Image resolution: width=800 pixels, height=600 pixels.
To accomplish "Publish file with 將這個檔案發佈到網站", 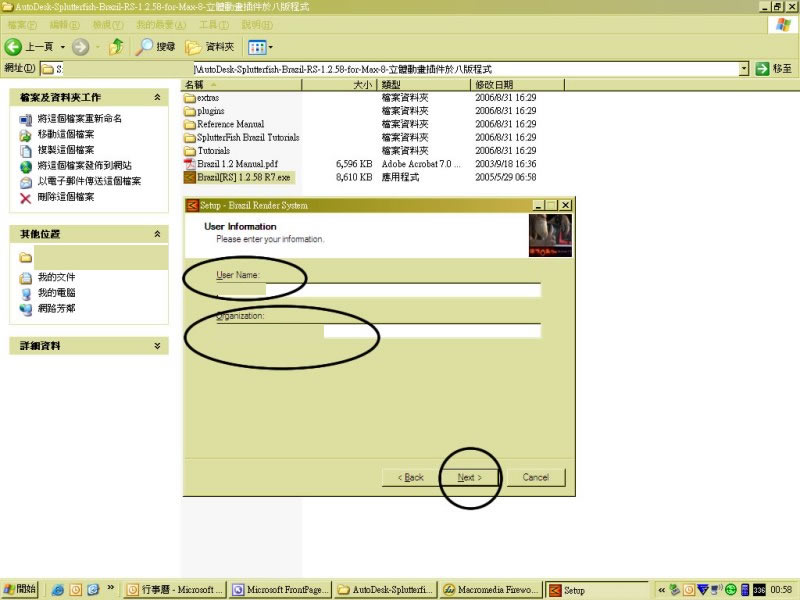I will click(x=84, y=165).
